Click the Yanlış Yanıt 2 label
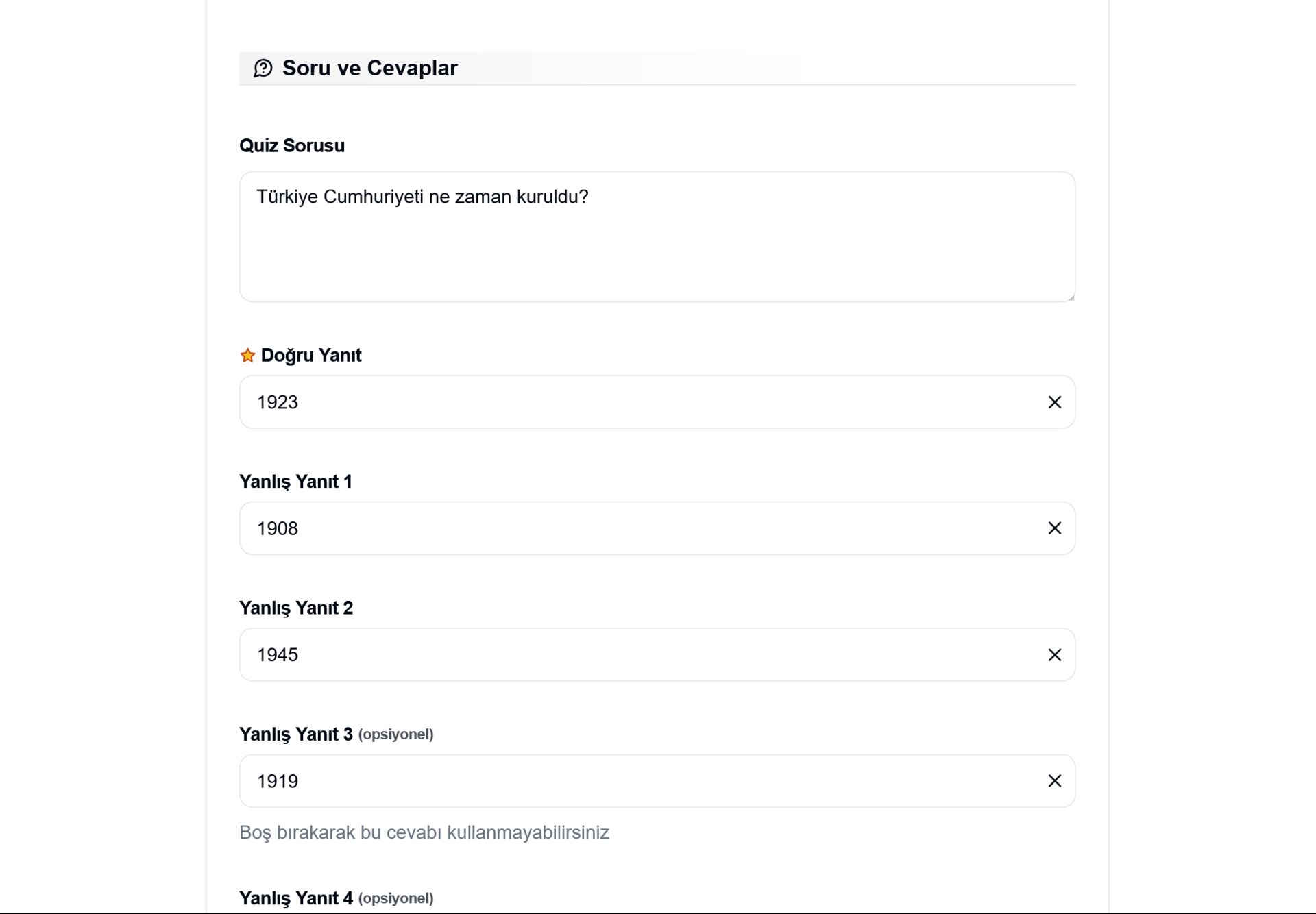1316x914 pixels. pyautogui.click(x=296, y=608)
